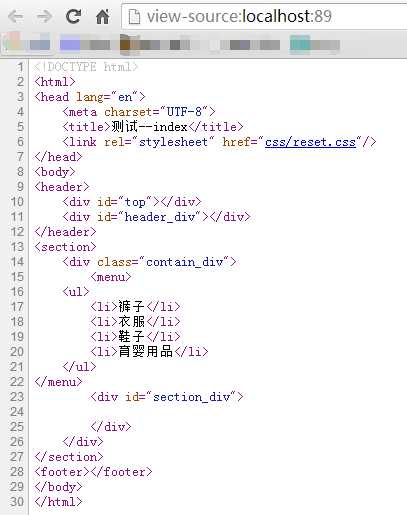
Task: Reload the view-source page
Action: point(73,16)
